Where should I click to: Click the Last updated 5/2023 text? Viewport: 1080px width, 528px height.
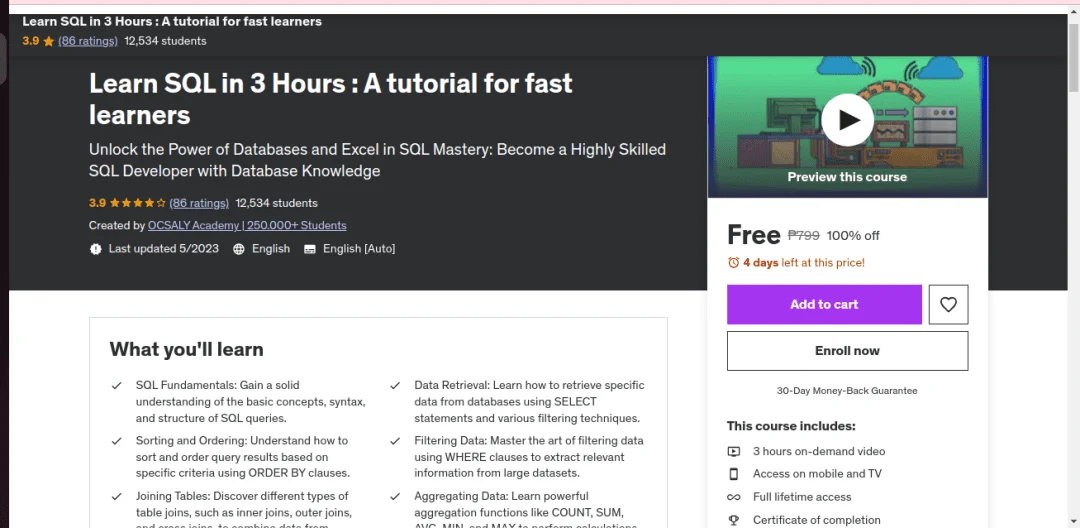[x=164, y=249]
